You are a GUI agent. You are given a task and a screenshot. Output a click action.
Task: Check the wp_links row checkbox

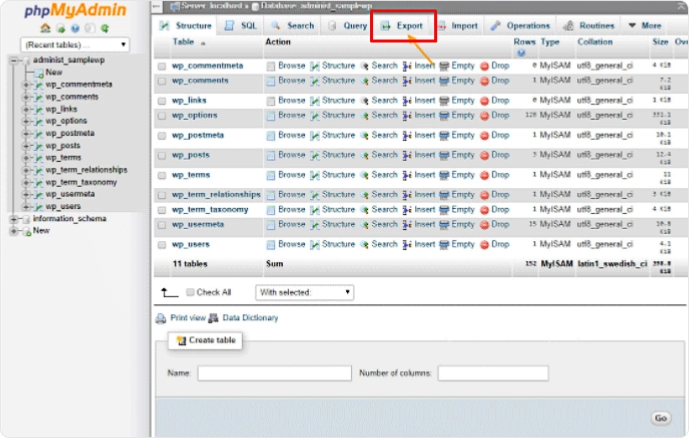pos(162,101)
